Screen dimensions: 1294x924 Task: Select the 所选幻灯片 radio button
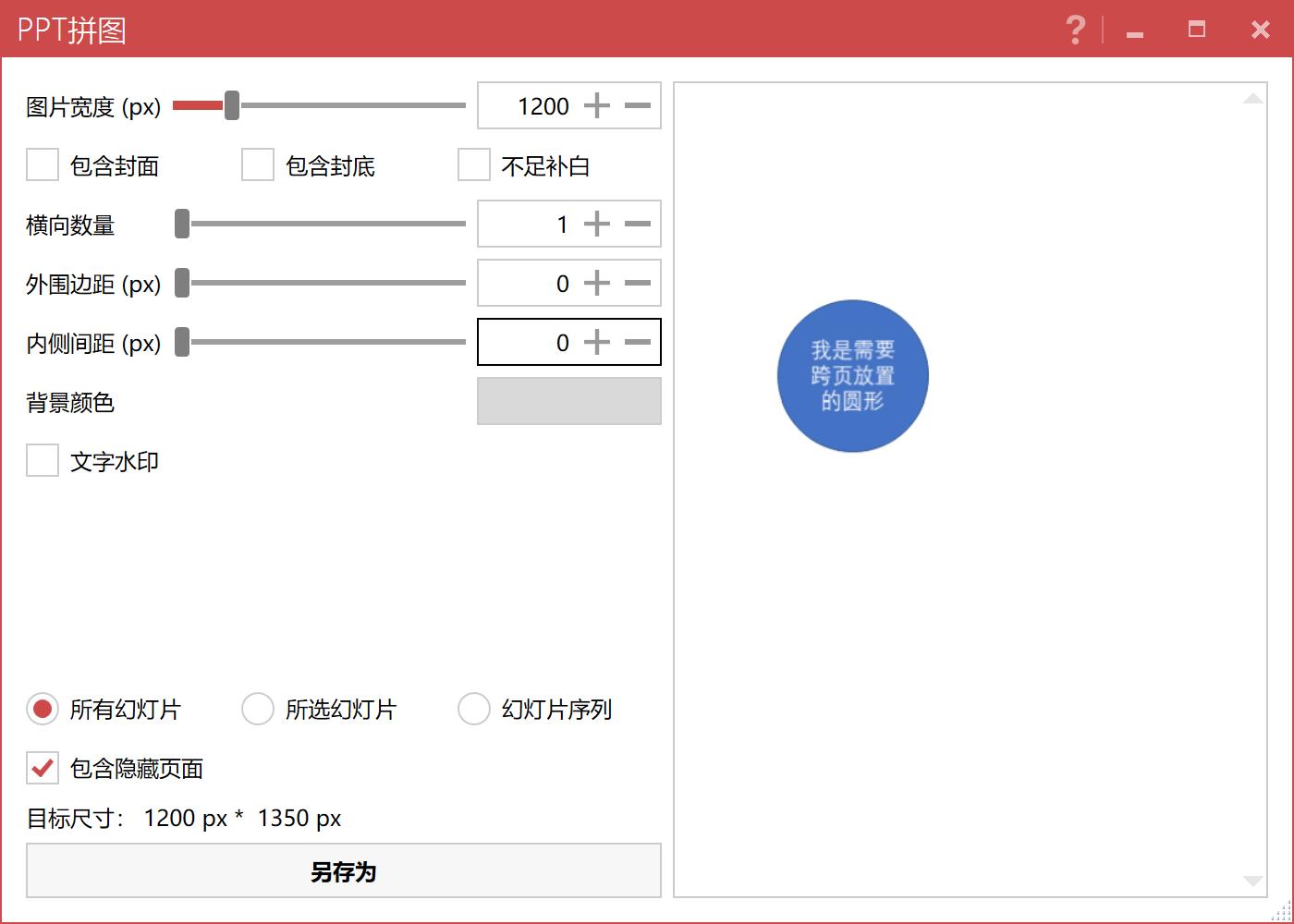(x=258, y=709)
